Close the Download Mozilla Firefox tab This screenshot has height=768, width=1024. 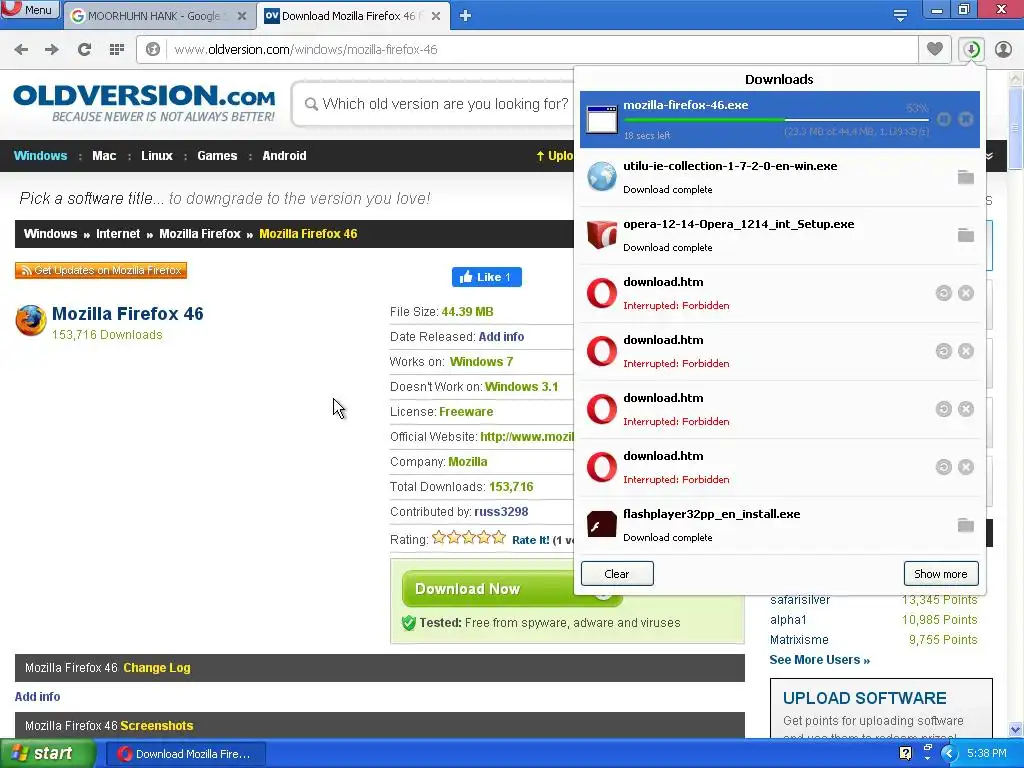[436, 16]
